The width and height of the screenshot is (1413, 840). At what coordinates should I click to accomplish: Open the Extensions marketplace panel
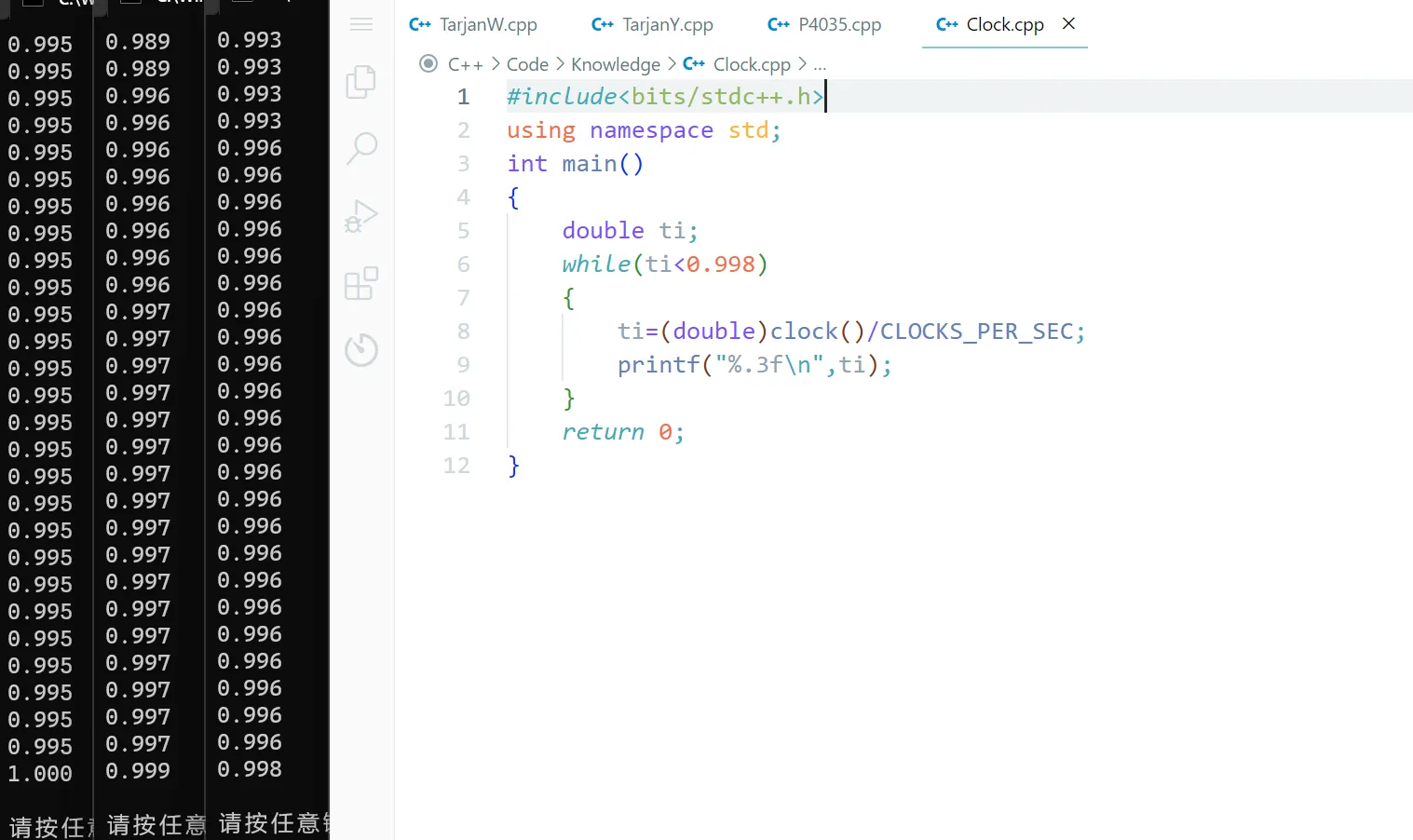click(x=361, y=283)
